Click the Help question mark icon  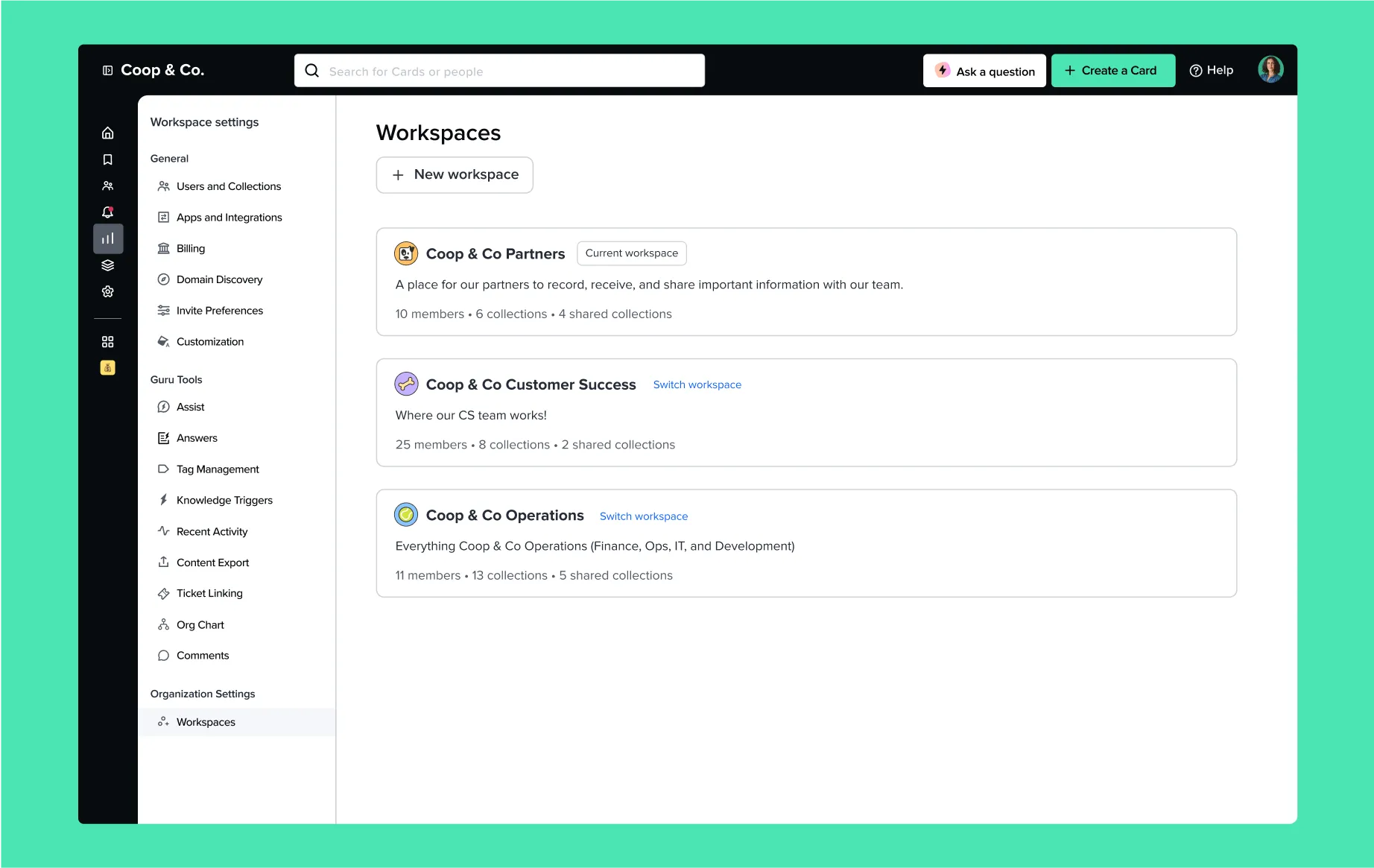[1195, 69]
